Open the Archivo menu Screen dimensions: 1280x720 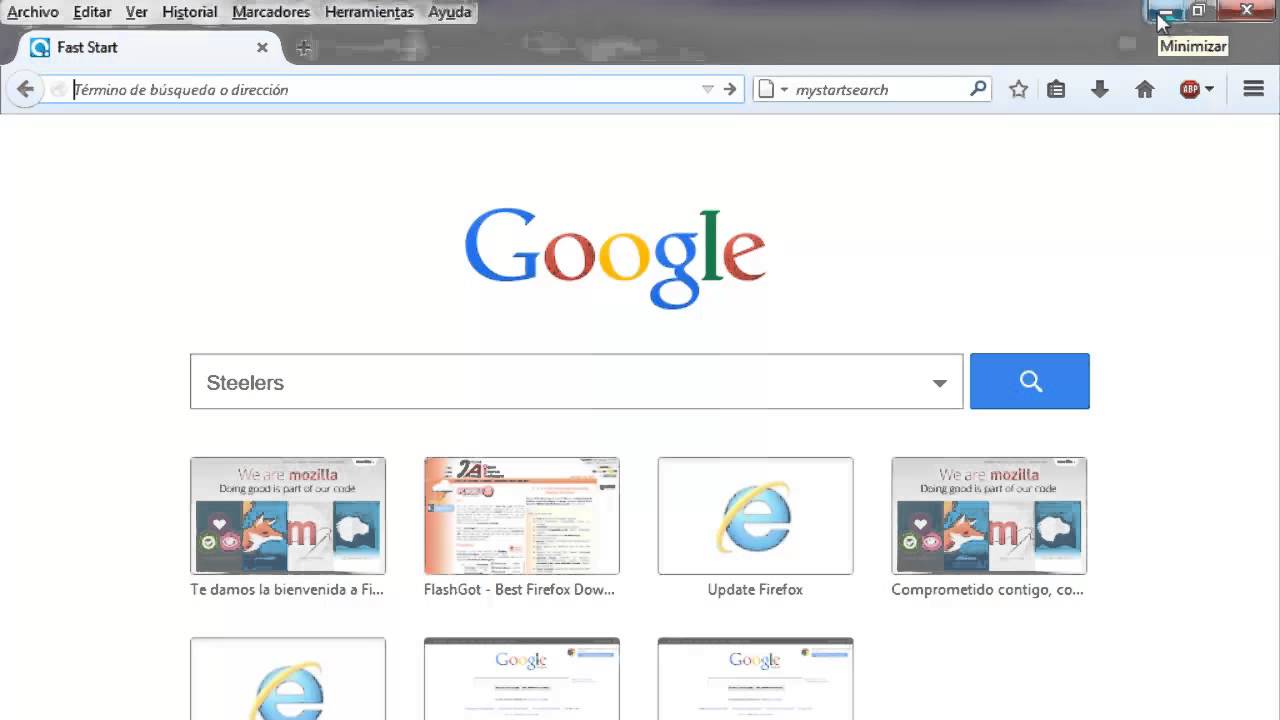(x=33, y=12)
